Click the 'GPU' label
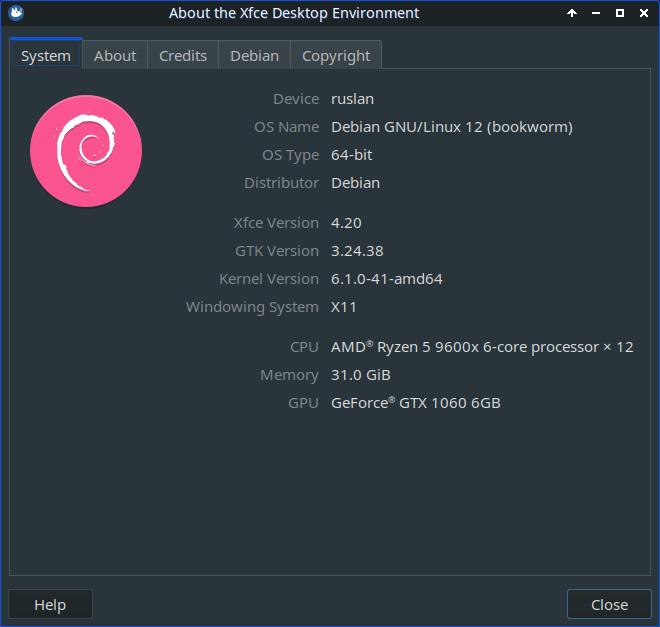The height and width of the screenshot is (627, 660). click(303, 403)
